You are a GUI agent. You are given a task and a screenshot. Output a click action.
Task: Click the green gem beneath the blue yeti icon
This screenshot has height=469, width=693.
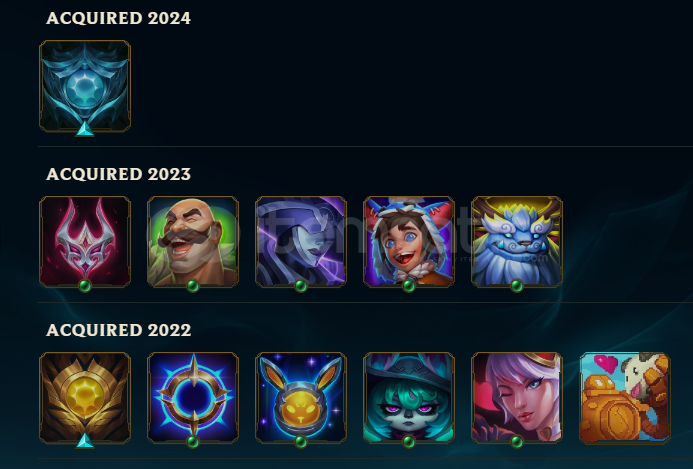pos(517,286)
